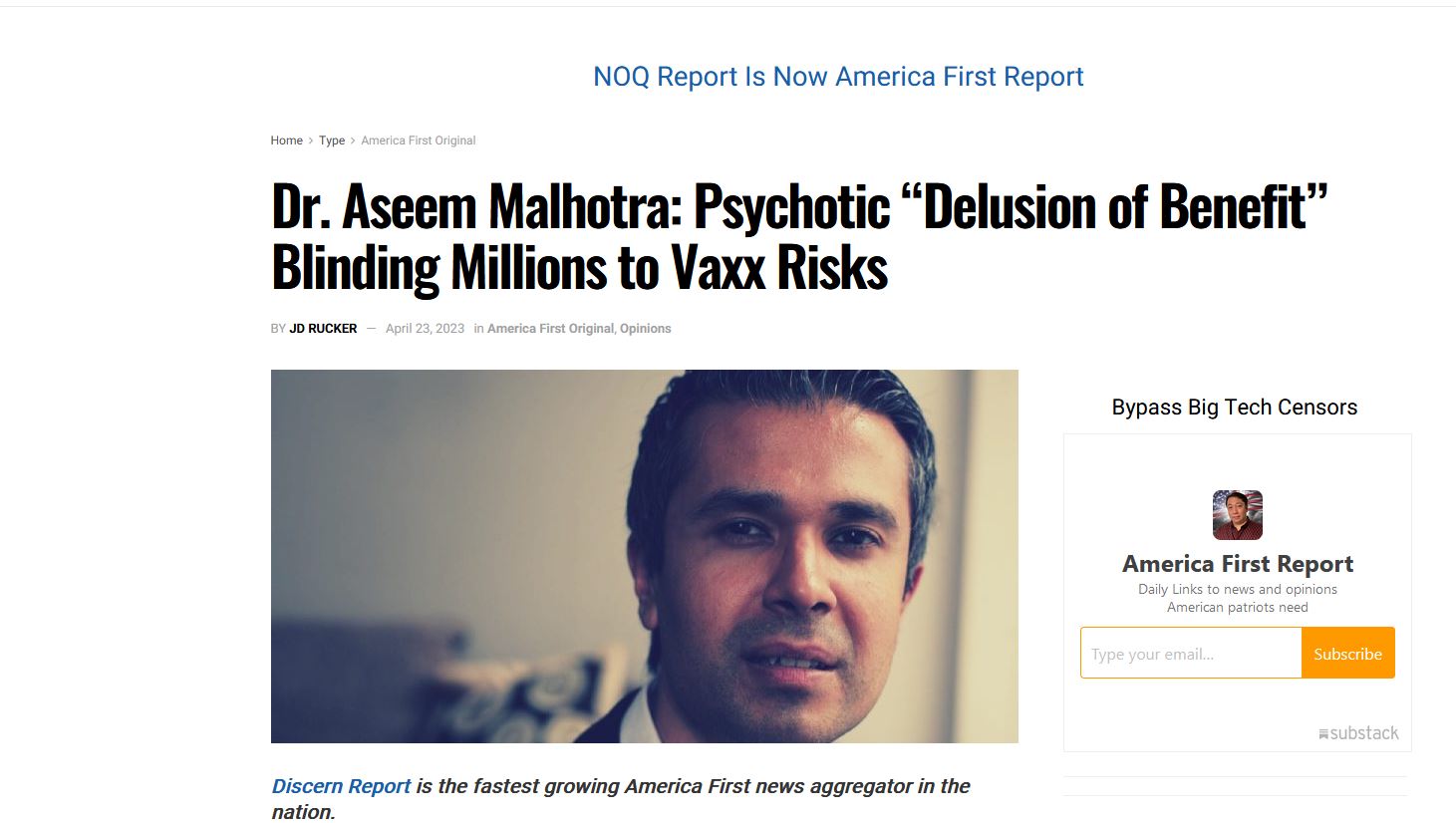Image resolution: width=1456 pixels, height=823 pixels.
Task: Open the America First Original category in the byline
Action: pyautogui.click(x=550, y=329)
